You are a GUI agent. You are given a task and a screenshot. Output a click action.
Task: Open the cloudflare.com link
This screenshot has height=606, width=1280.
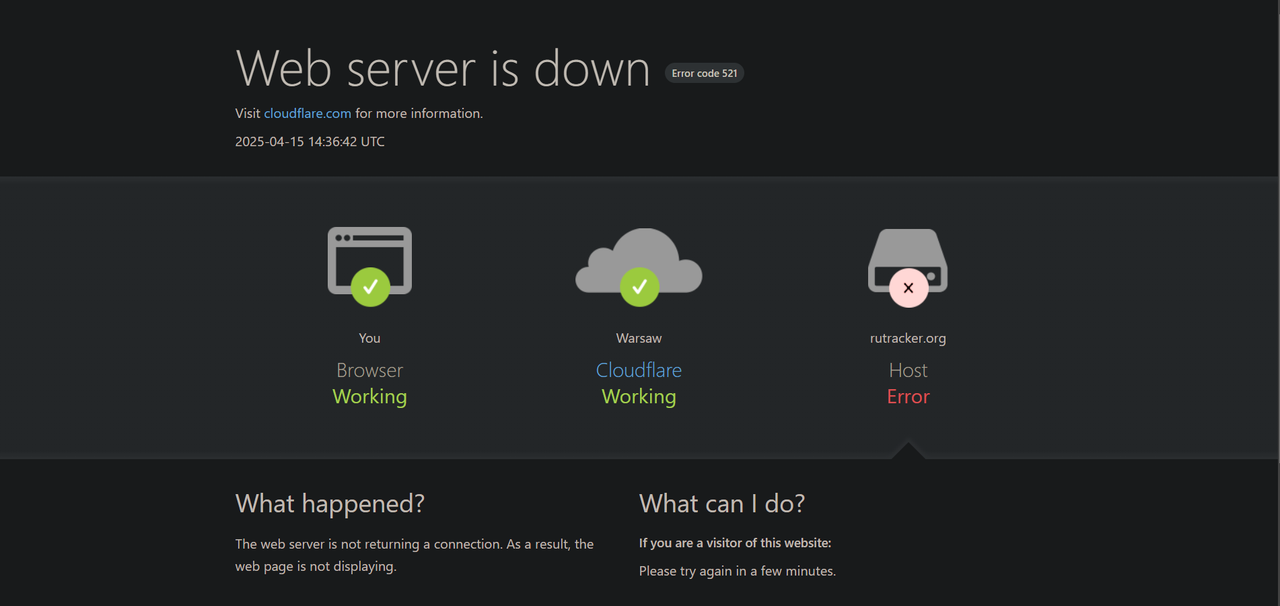coord(307,113)
